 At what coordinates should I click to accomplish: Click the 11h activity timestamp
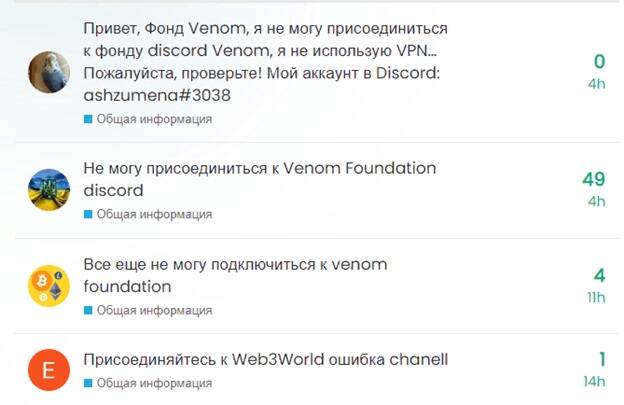point(596,298)
